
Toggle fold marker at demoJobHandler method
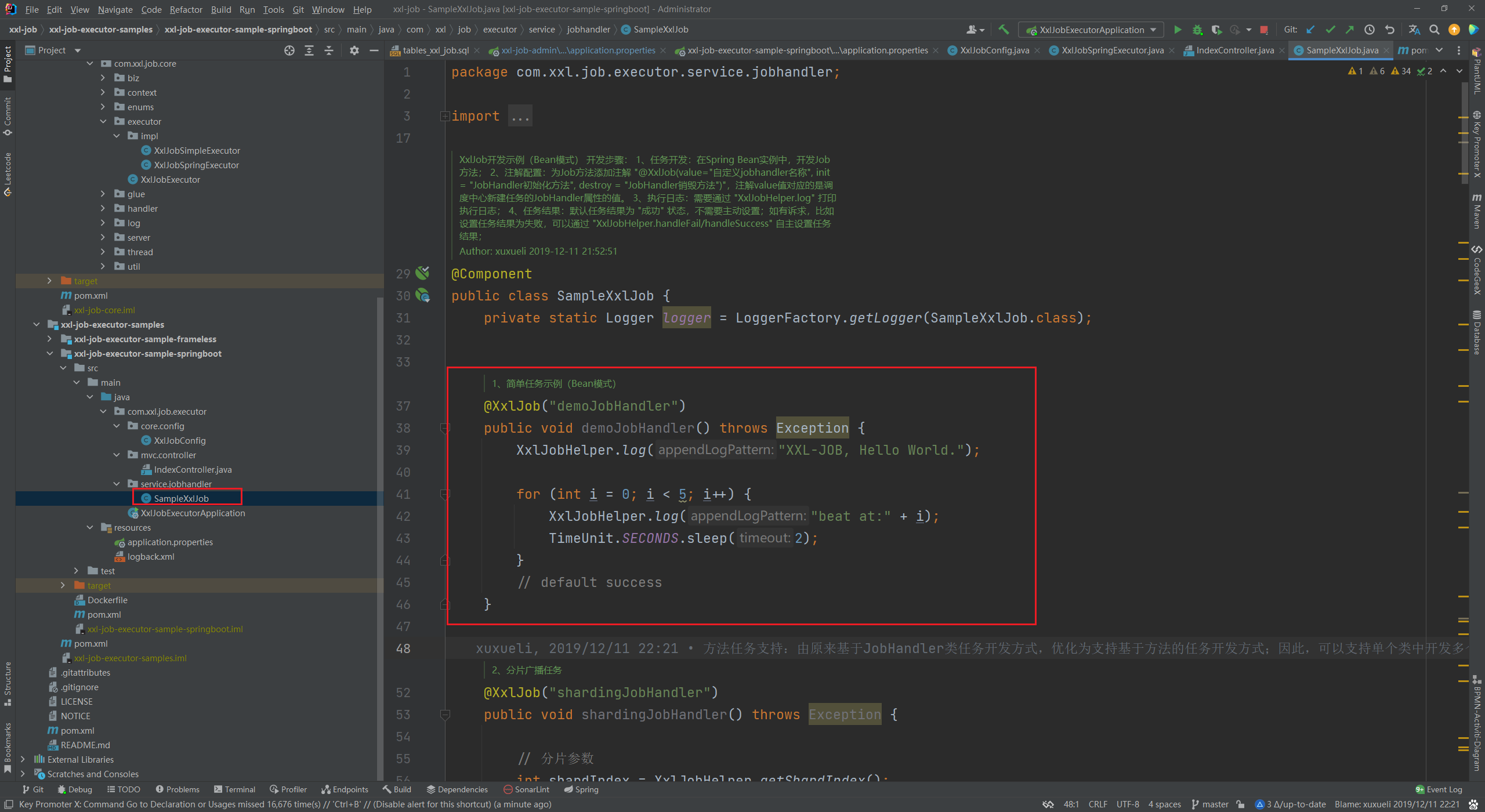pyautogui.click(x=445, y=428)
